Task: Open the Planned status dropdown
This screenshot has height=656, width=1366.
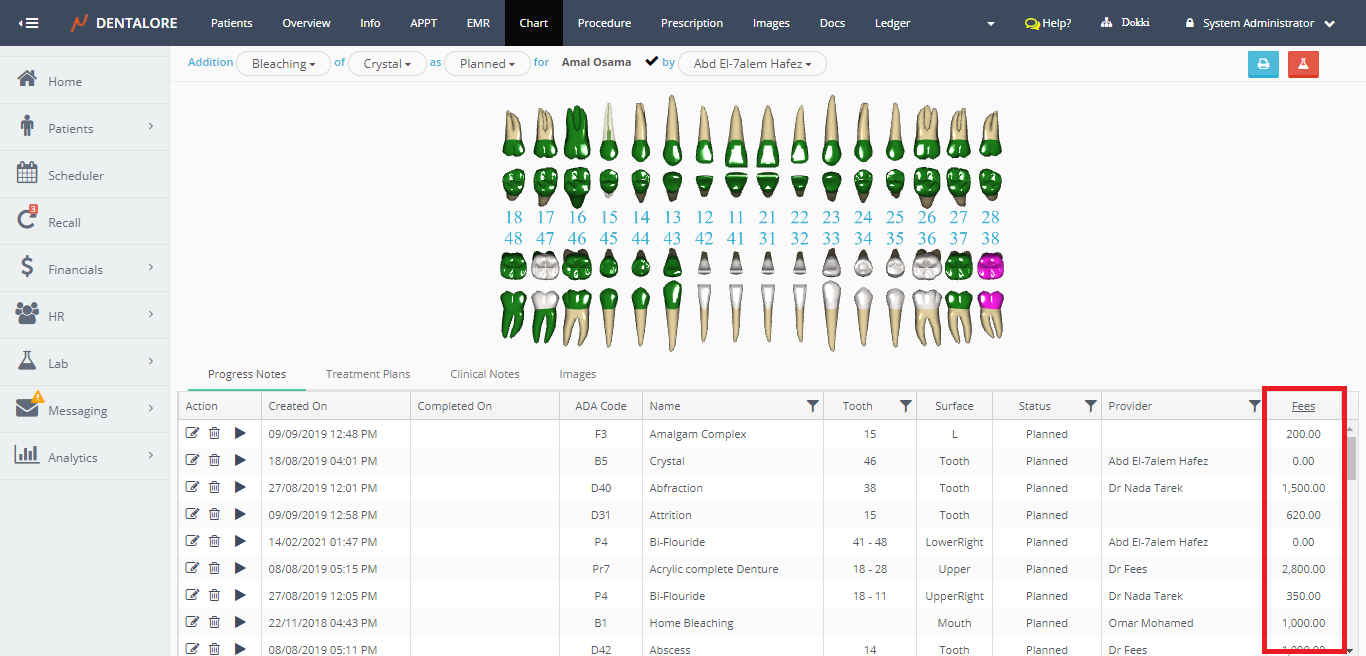Action: [487, 64]
